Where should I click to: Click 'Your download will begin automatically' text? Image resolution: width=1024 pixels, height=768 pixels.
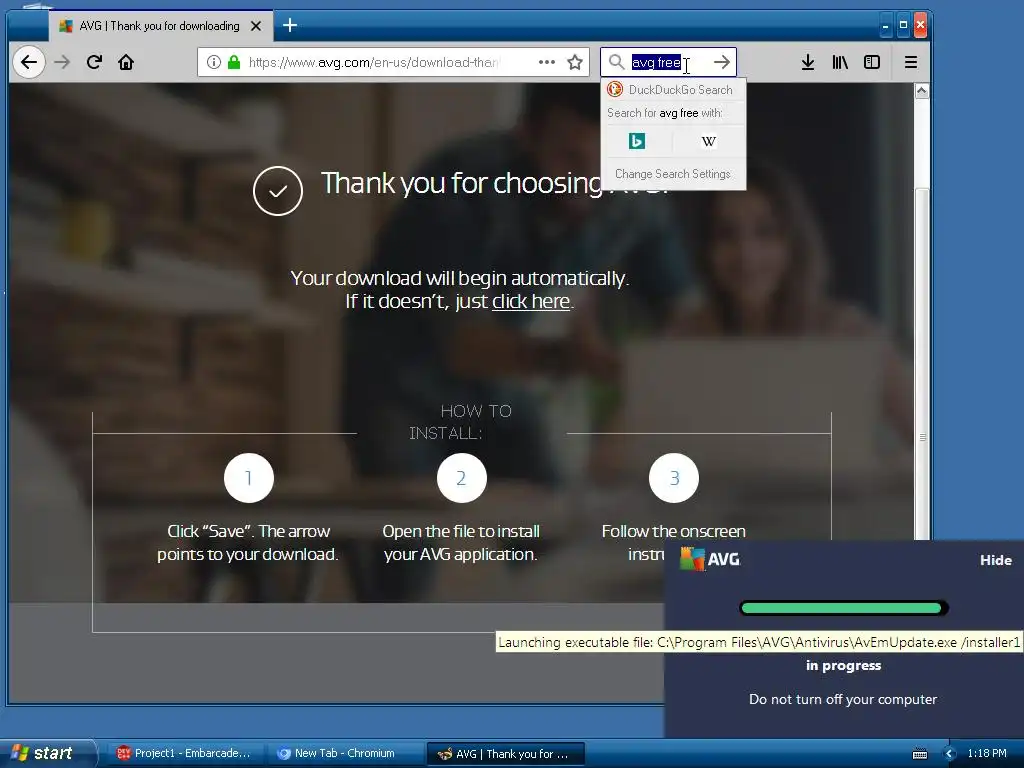(460, 278)
